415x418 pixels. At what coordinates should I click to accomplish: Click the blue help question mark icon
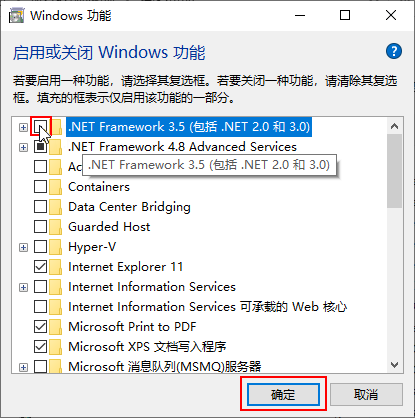click(394, 51)
